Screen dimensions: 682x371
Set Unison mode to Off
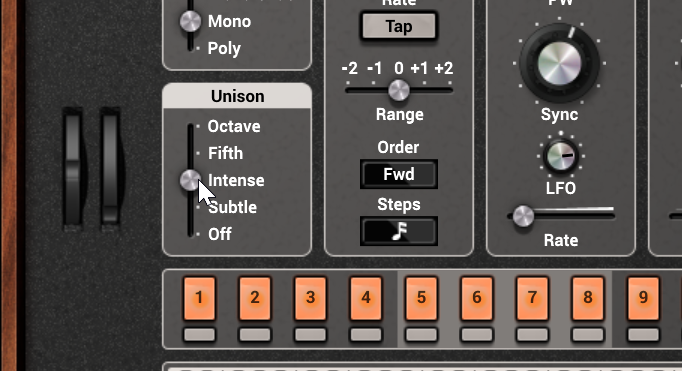point(220,234)
